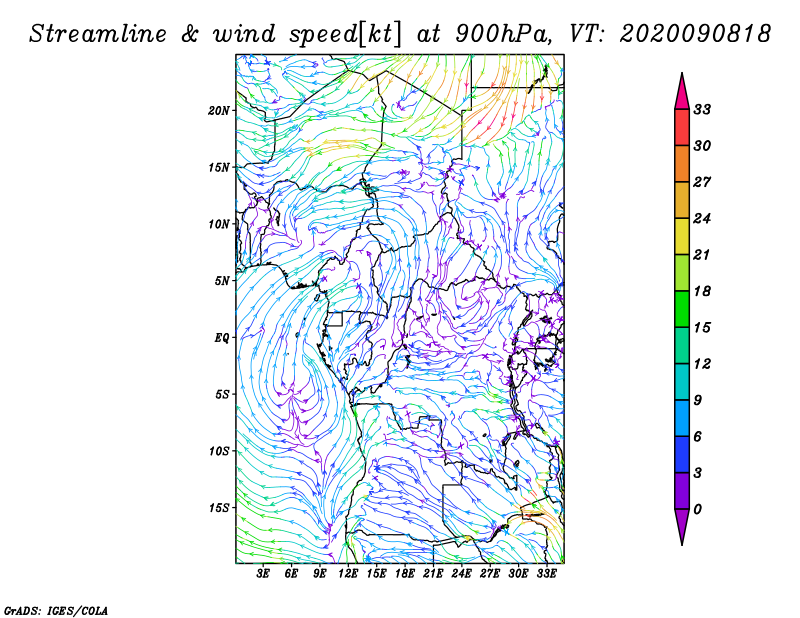Click the valid time '2020090818' in title

coord(695,34)
